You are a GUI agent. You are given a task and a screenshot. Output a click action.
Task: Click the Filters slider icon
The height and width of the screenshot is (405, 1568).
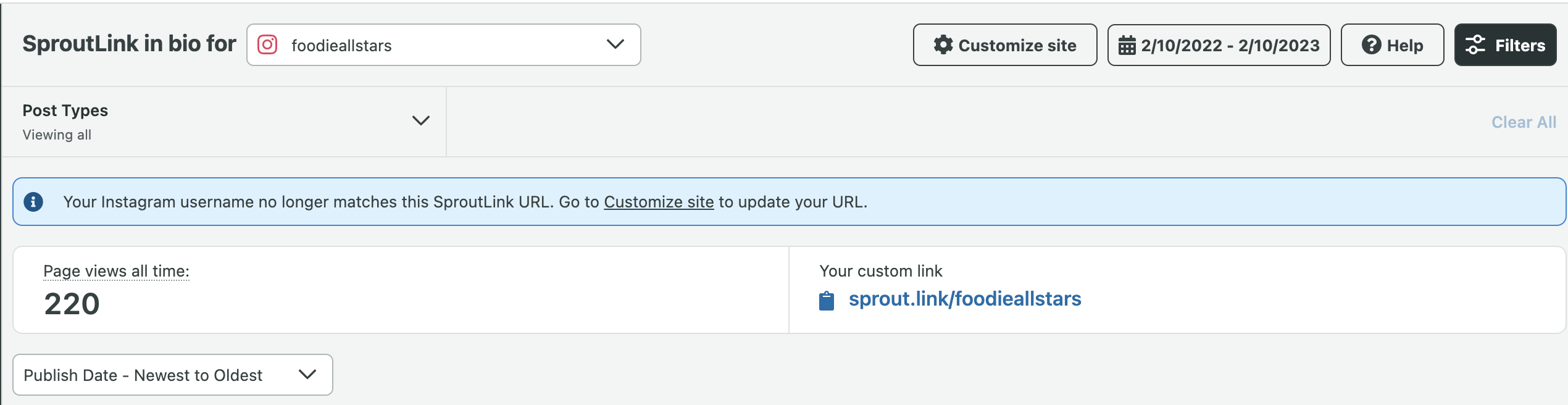point(1475,44)
